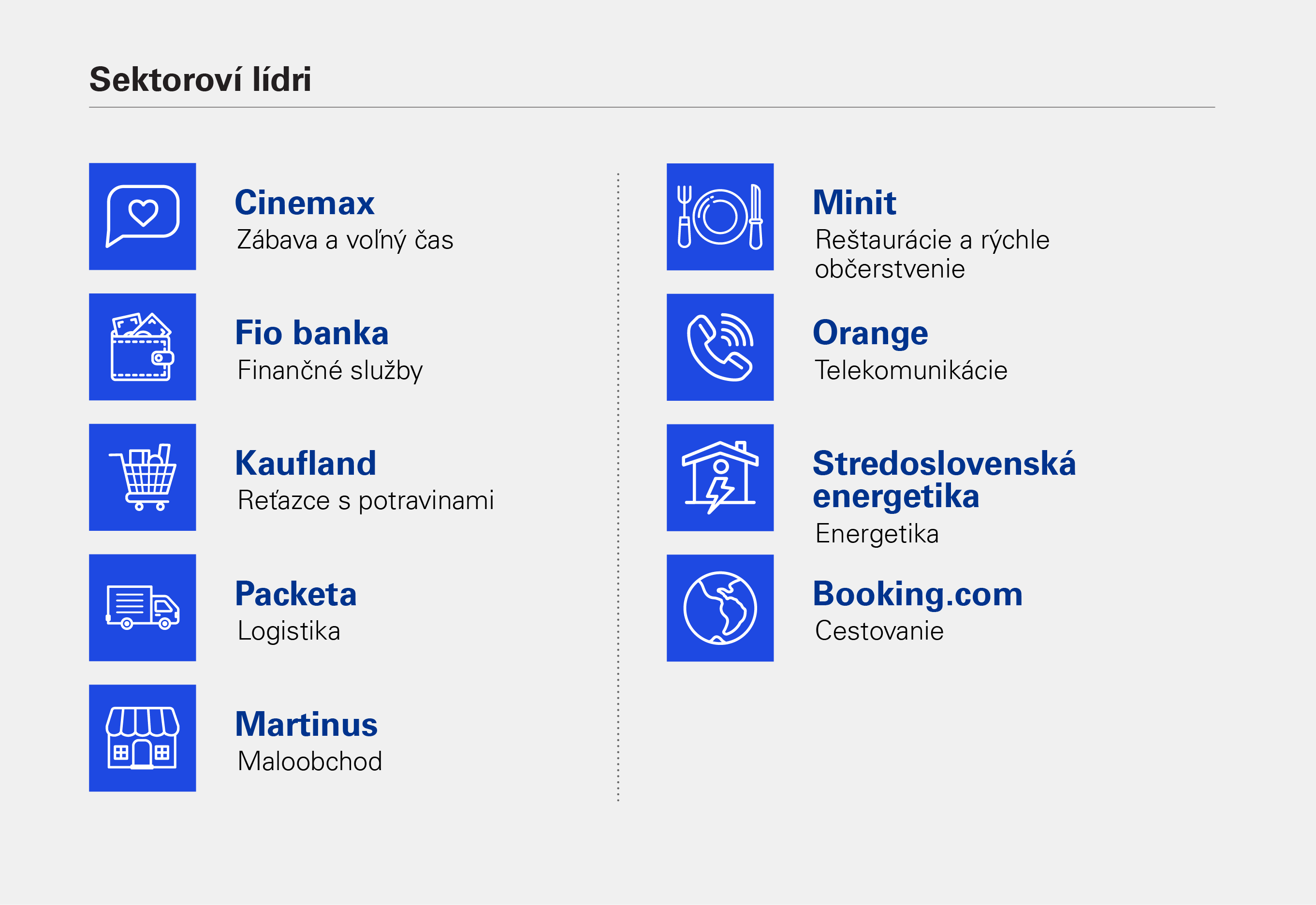The height and width of the screenshot is (905, 1316).
Task: Select the wallet finance icon
Action: click(x=142, y=347)
